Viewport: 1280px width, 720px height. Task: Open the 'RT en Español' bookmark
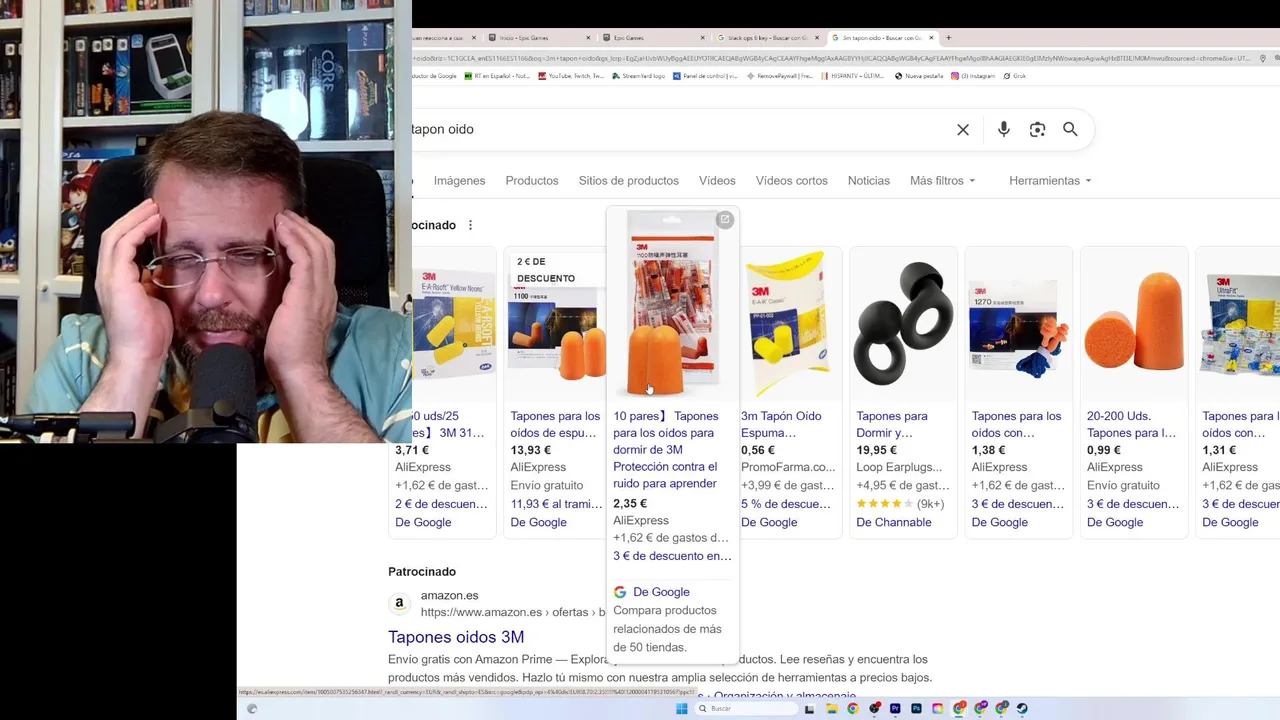[x=497, y=76]
